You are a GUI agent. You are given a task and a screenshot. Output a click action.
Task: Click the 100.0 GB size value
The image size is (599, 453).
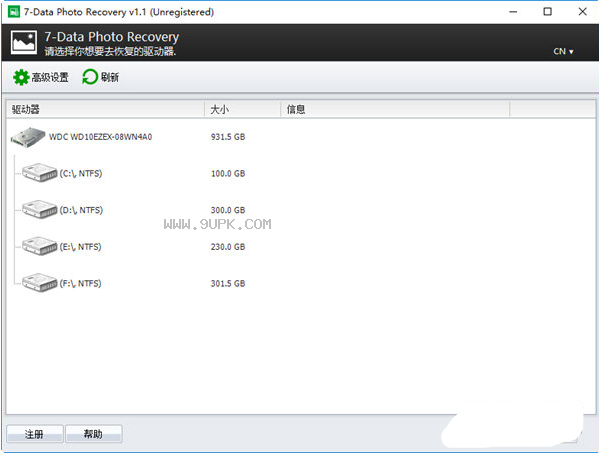pos(228,173)
